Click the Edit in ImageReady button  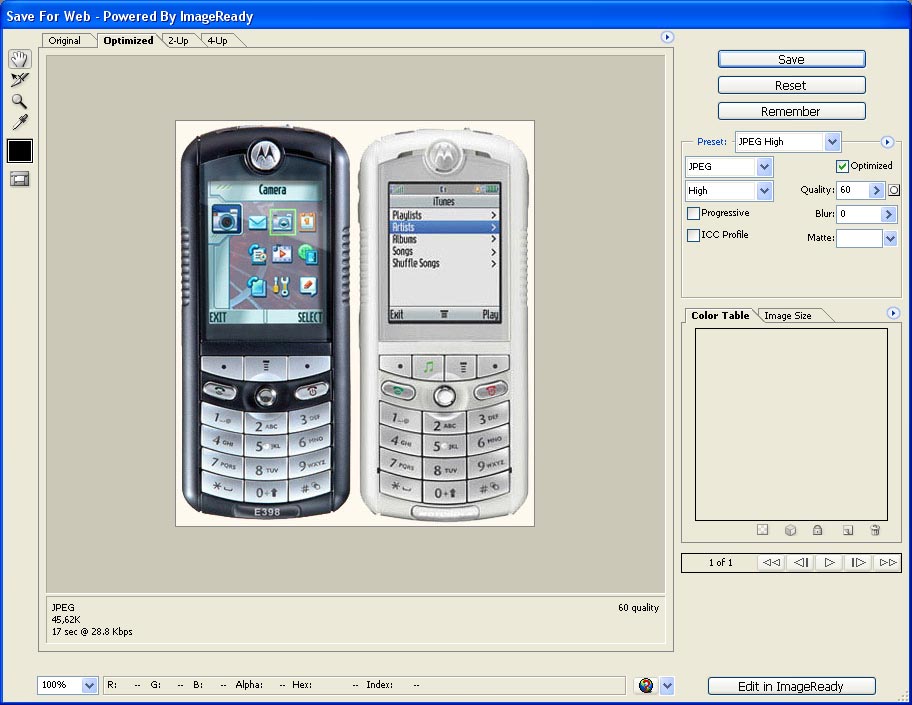click(x=791, y=686)
